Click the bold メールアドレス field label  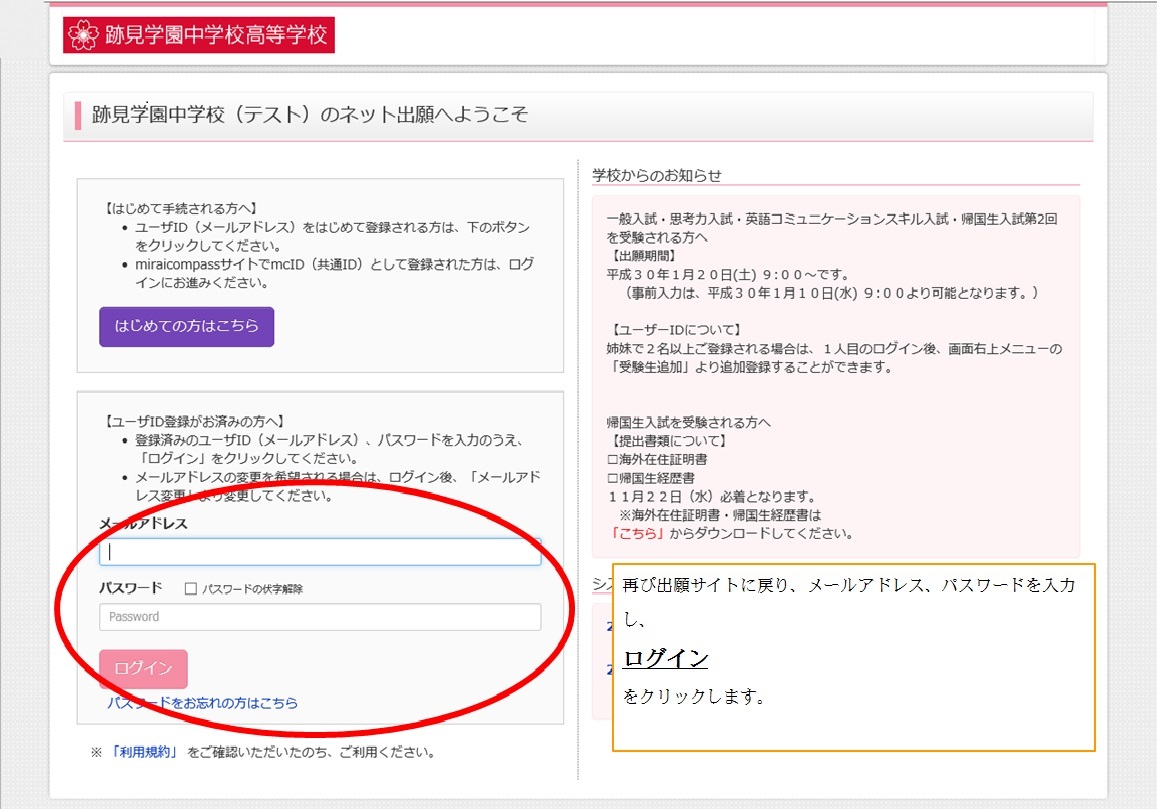[x=143, y=523]
